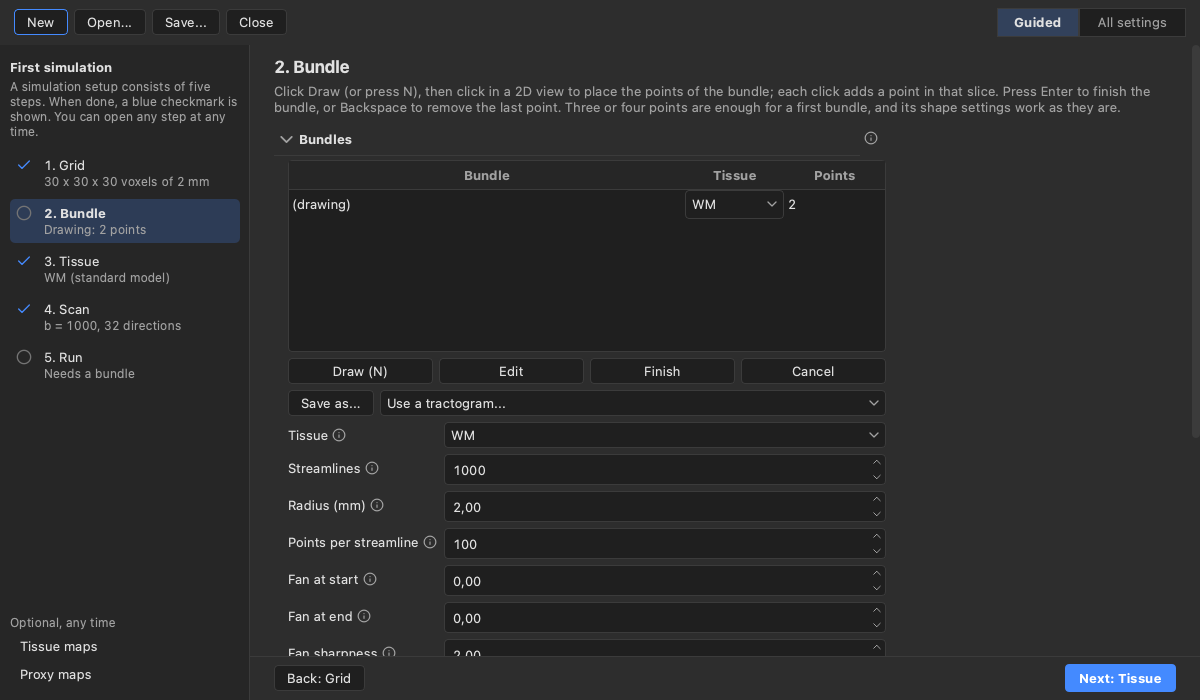
Task: Open step 1. Grid in sidebar
Action: coord(125,173)
